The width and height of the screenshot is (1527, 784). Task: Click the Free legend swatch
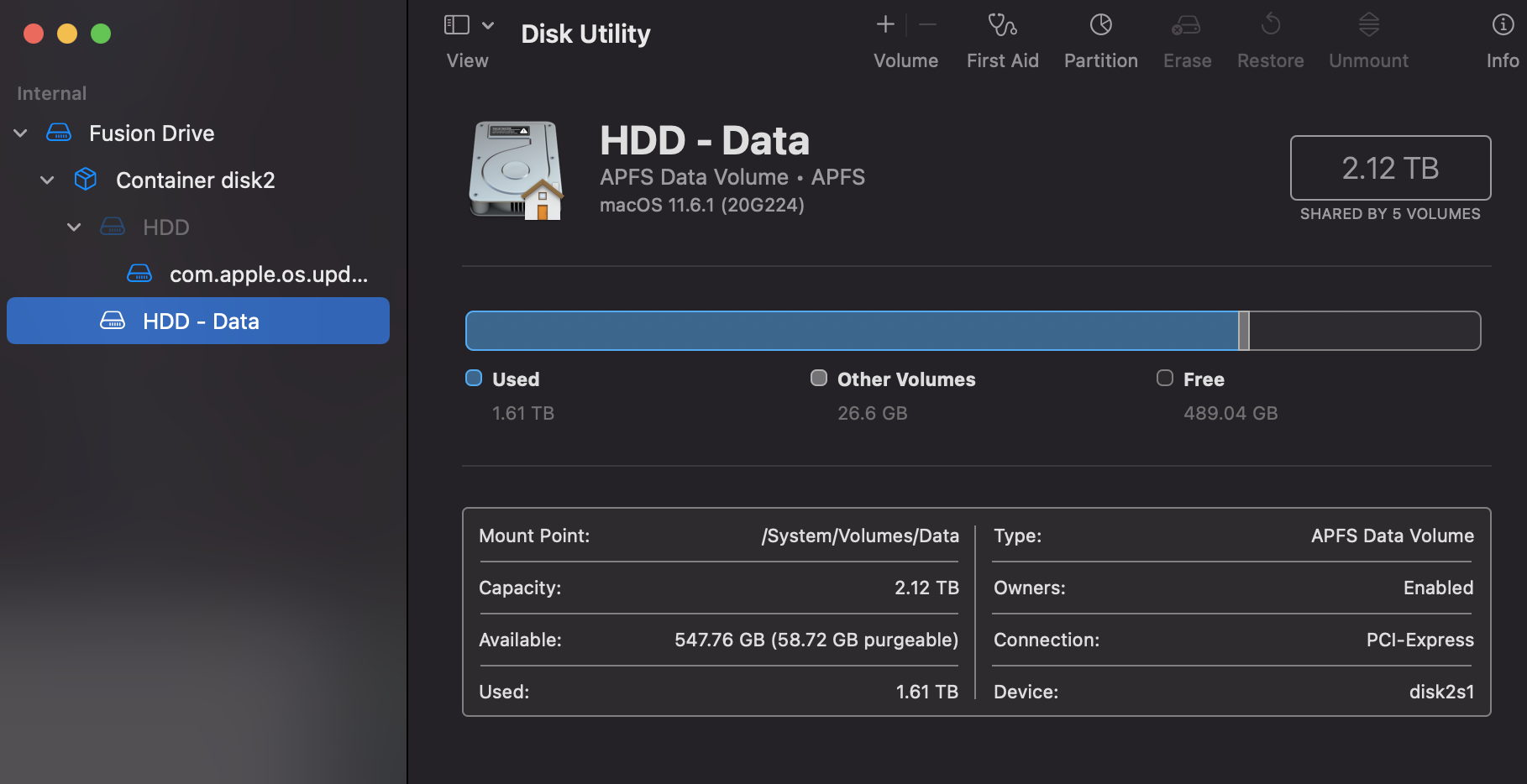(1165, 379)
